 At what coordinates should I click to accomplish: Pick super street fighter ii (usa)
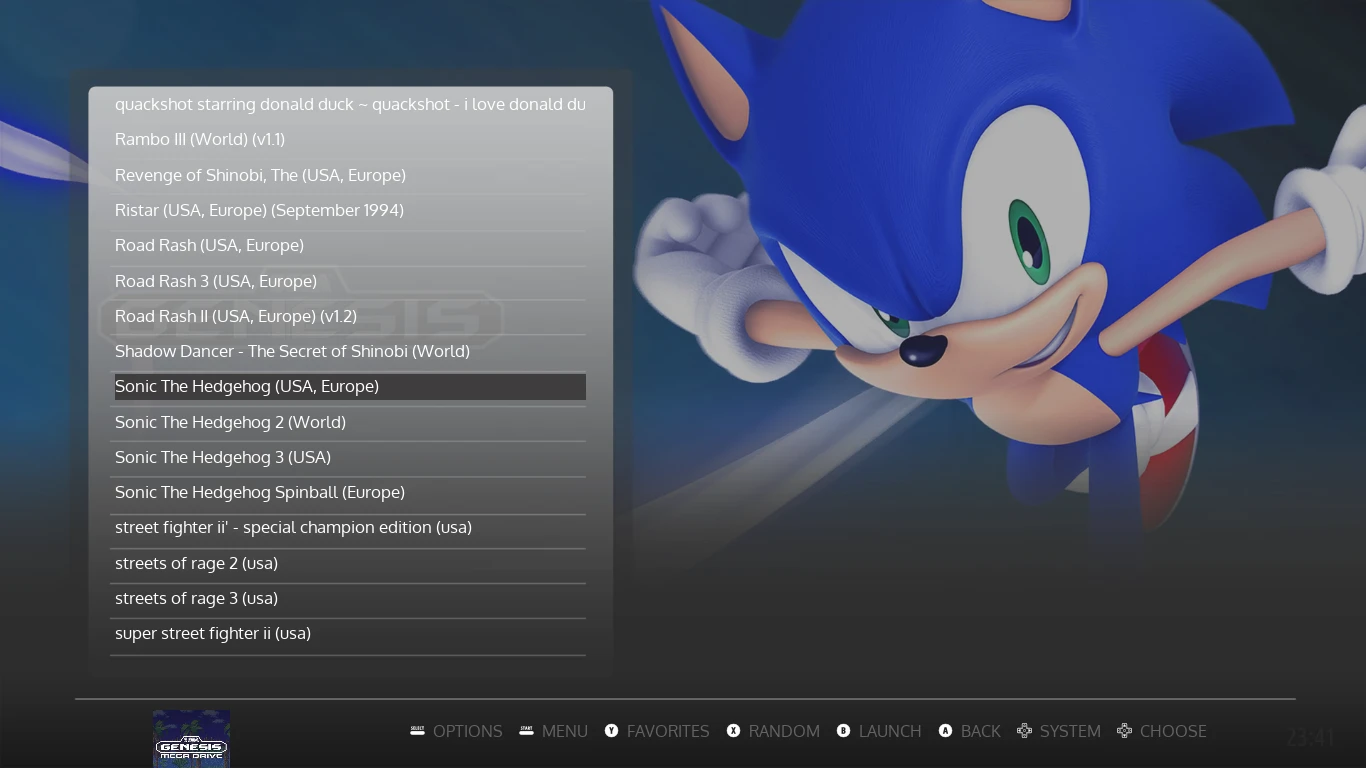point(213,633)
